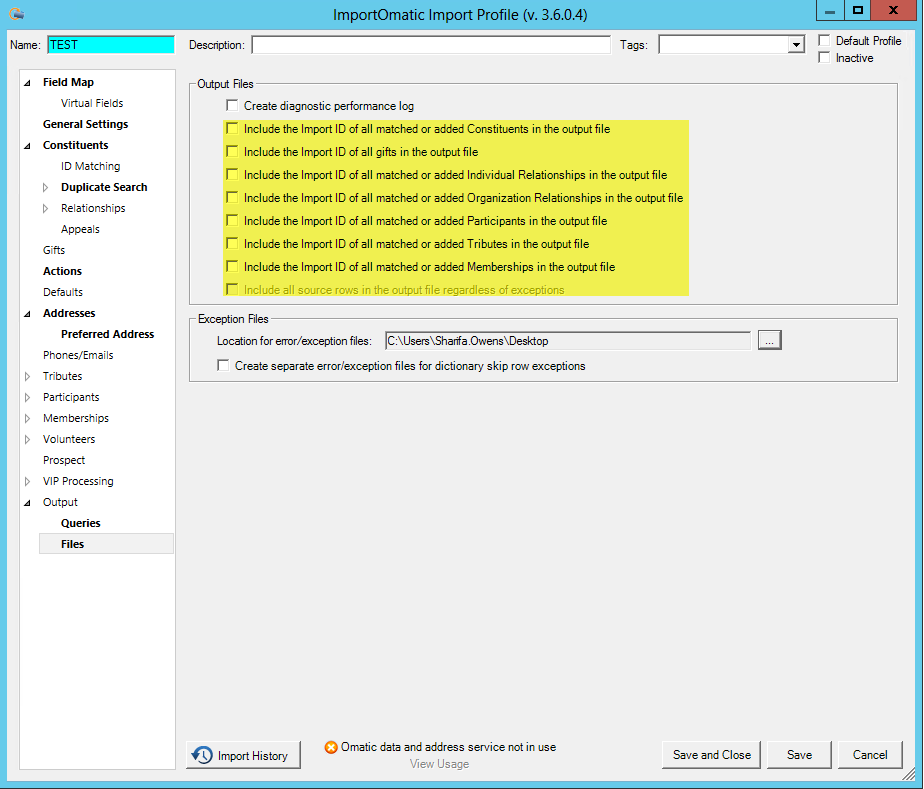This screenshot has width=924, height=789.
Task: Mark profile as Default Profile
Action: tap(824, 40)
